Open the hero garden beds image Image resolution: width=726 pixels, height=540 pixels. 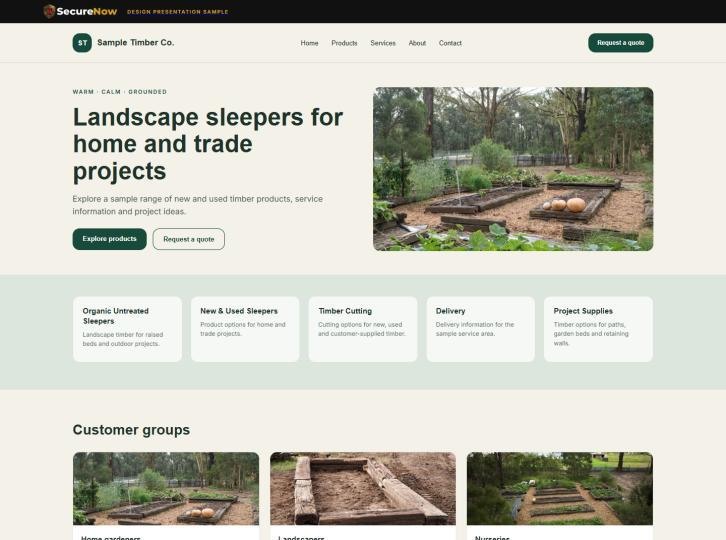513,169
